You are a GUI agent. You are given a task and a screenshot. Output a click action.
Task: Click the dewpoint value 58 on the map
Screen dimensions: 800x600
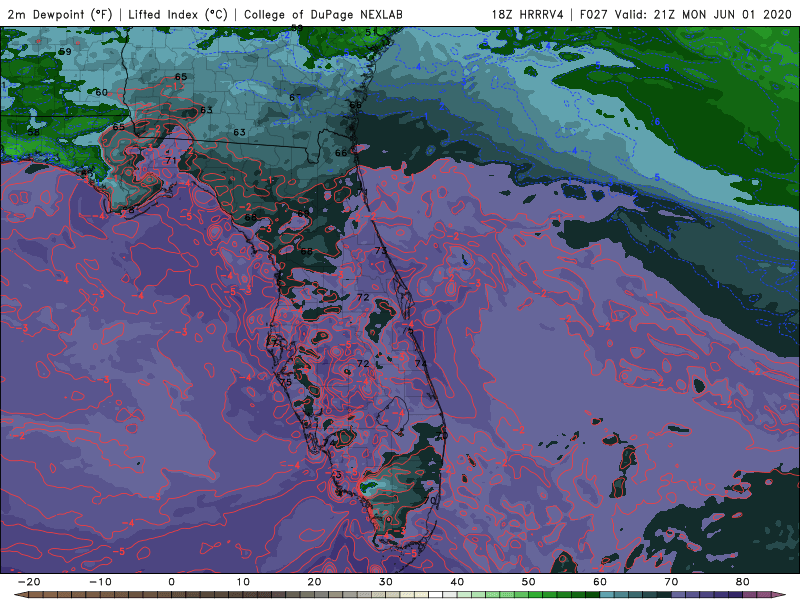[x=33, y=132]
